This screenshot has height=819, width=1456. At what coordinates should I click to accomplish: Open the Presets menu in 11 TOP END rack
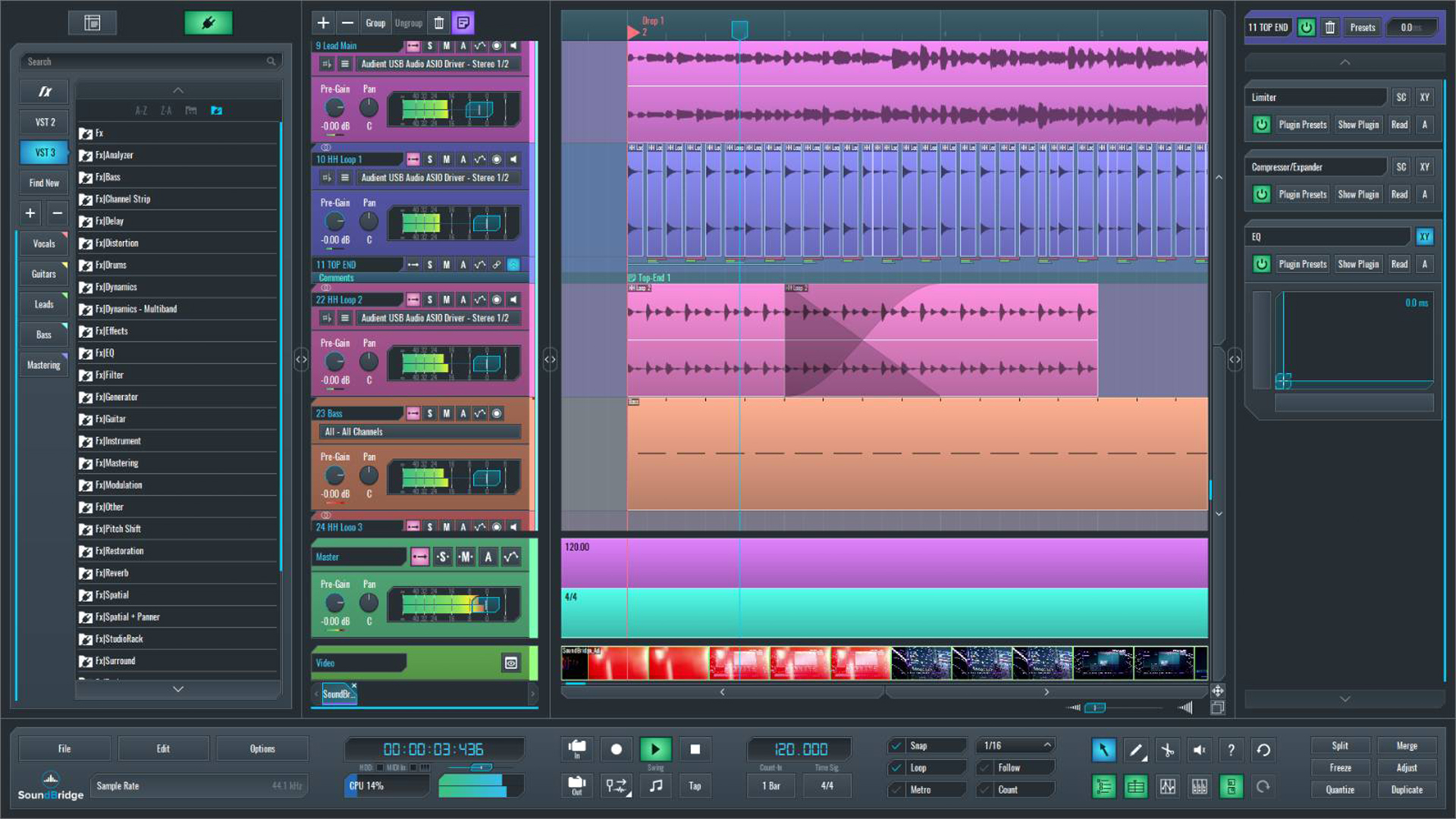coord(1362,27)
